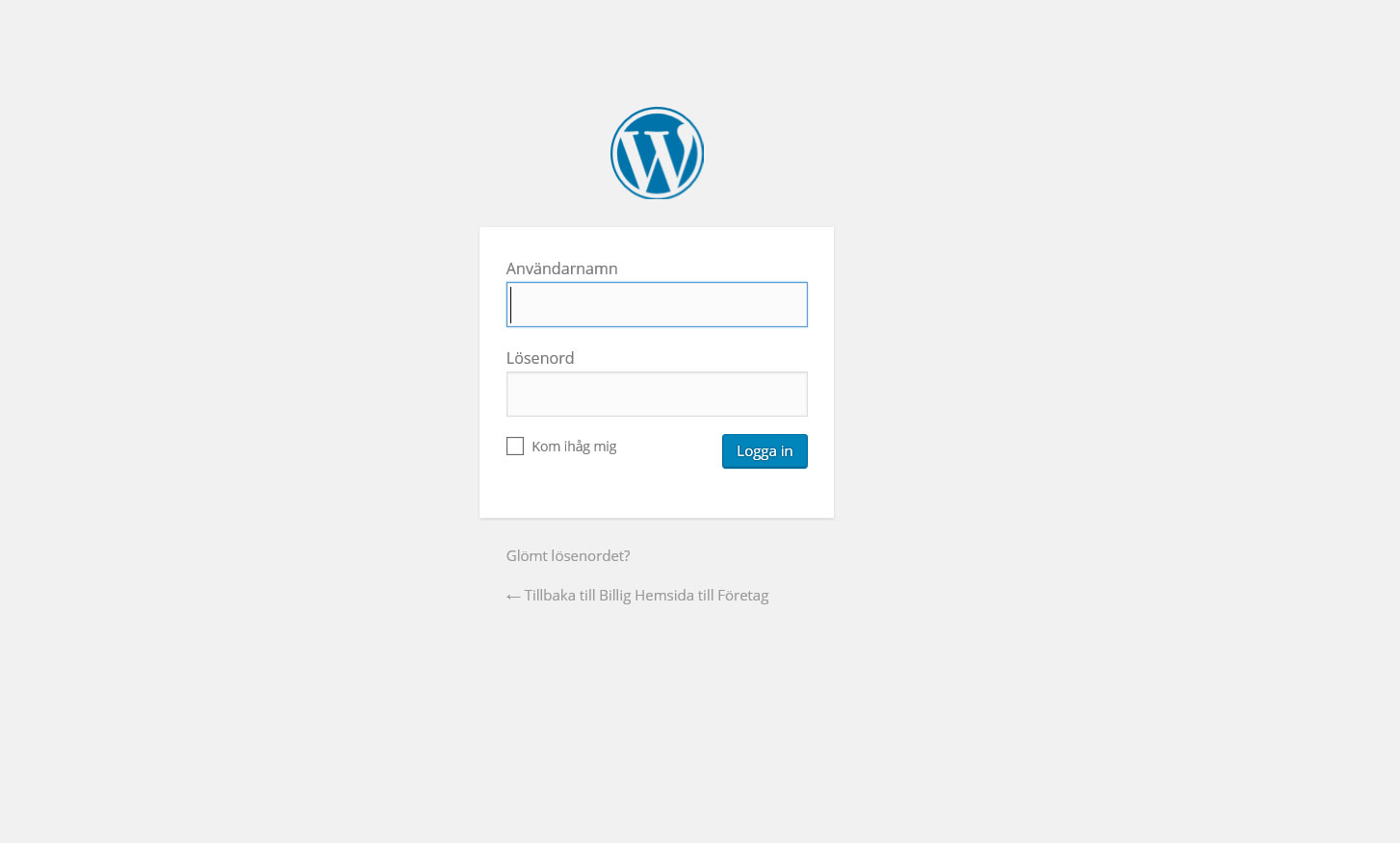Start password recovery via Glömt lösenordet?
Image resolution: width=1400 pixels, height=843 pixels.
pyautogui.click(x=568, y=555)
